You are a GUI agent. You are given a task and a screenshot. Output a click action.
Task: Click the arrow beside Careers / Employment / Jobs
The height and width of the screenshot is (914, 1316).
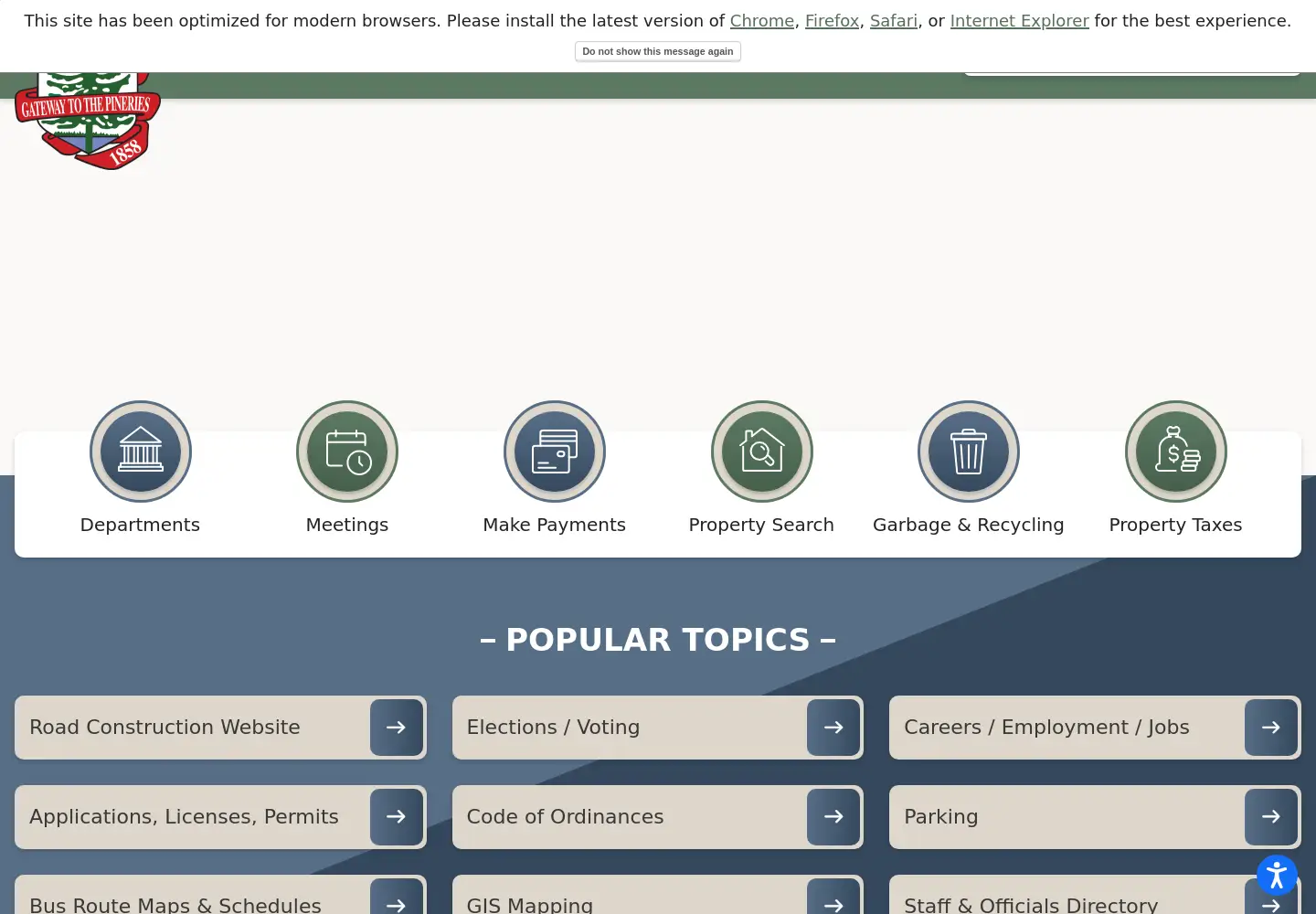tap(1271, 728)
